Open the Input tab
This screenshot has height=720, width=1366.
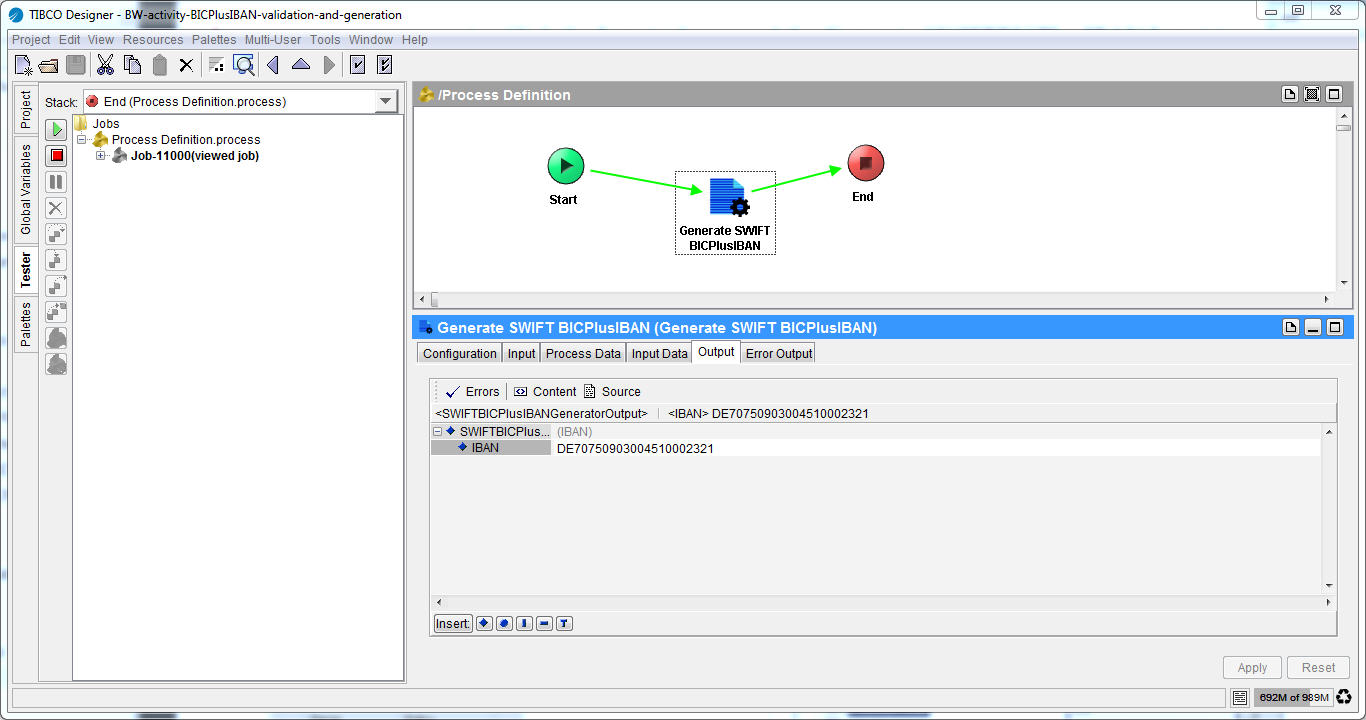coord(521,353)
